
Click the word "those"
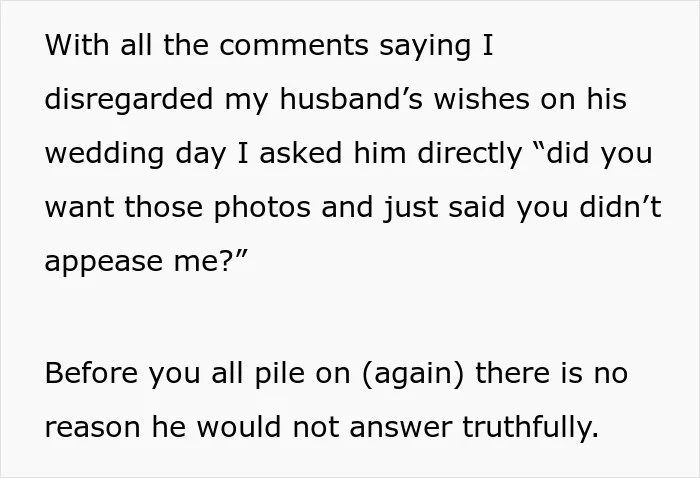[163, 208]
